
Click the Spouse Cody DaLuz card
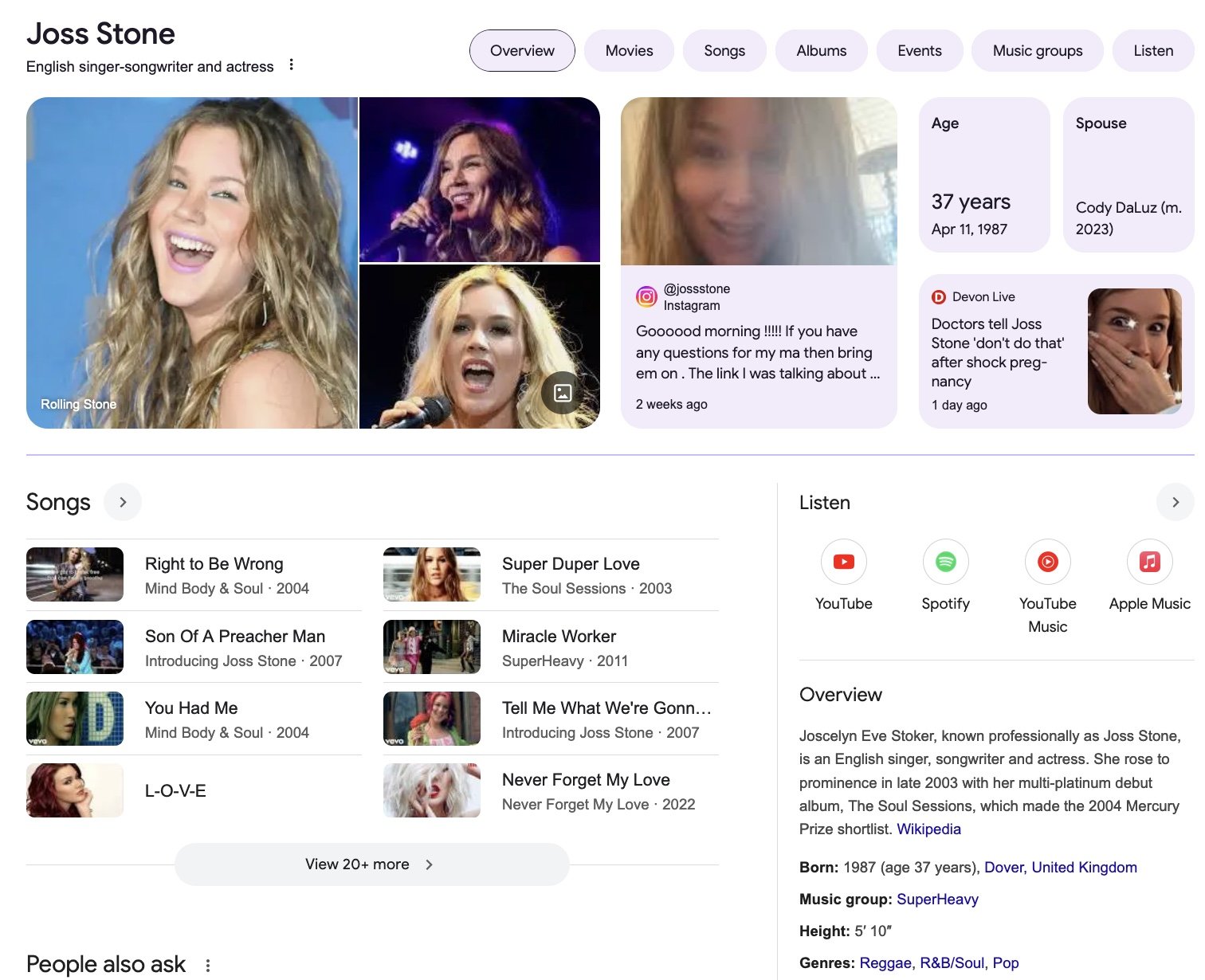click(1128, 174)
